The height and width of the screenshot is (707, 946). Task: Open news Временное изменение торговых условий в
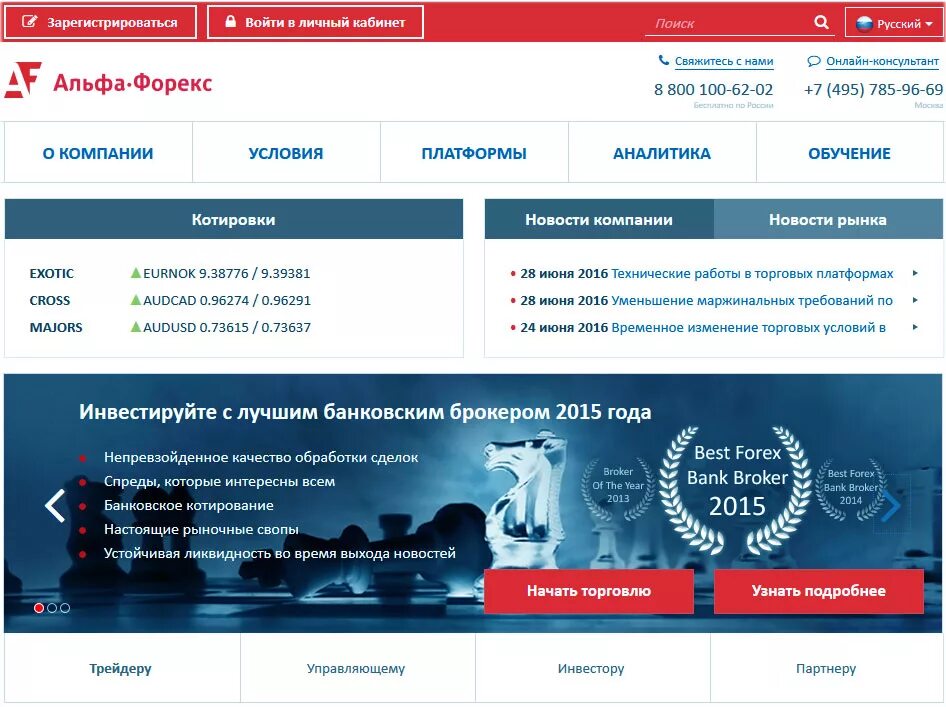[749, 328]
